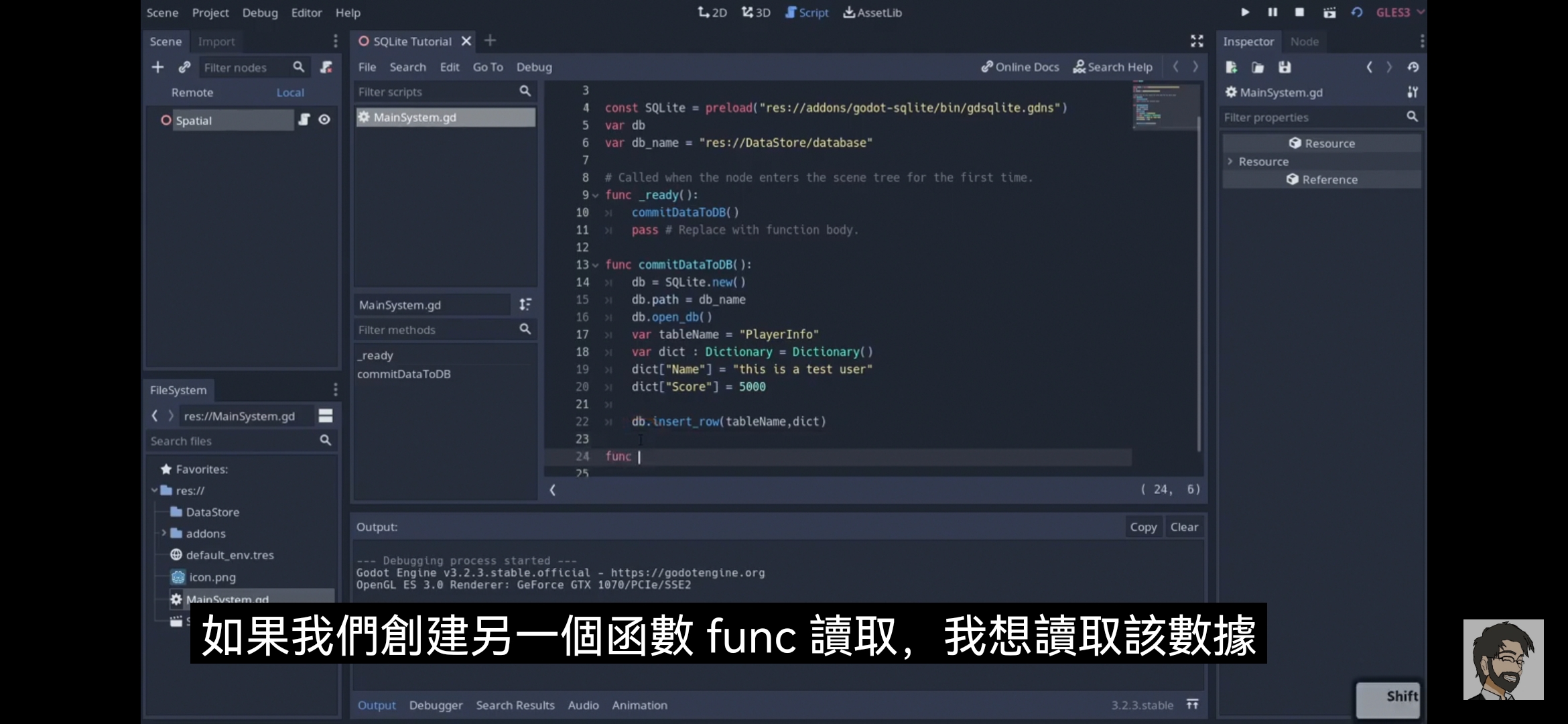Viewport: 1568px width, 724px height.
Task: Click filter scripts input field
Action: (x=437, y=91)
